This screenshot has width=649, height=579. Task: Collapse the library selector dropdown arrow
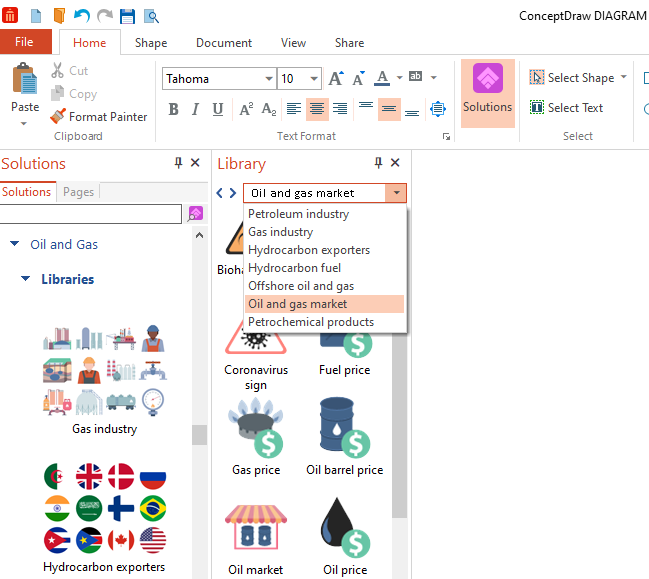point(396,193)
